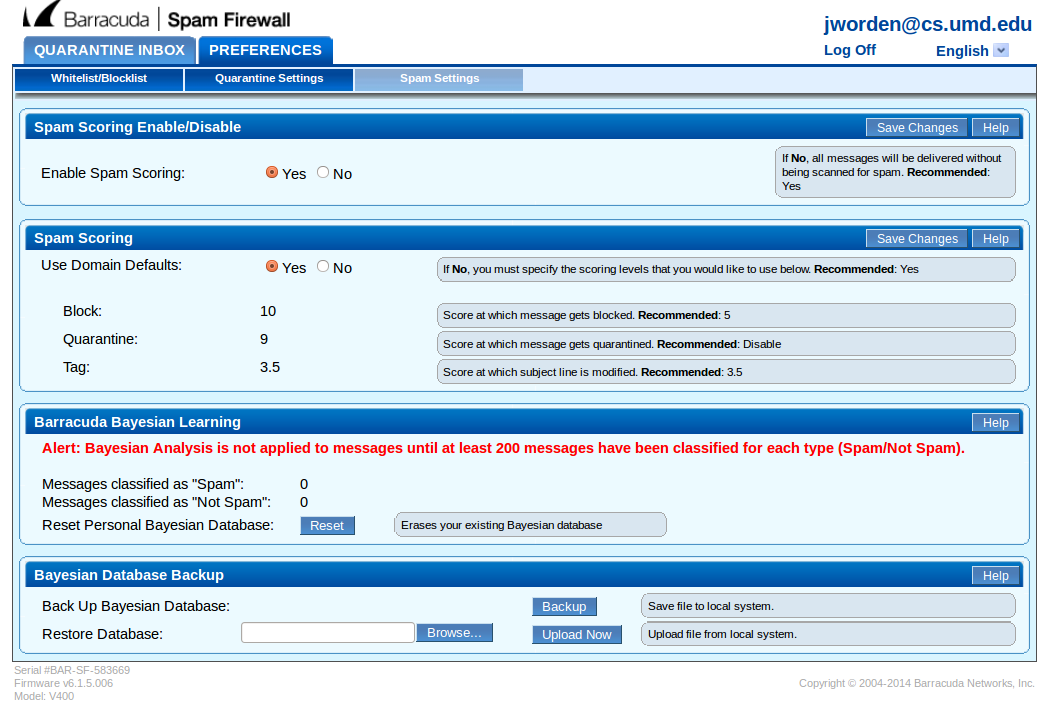Select Yes for Enable Spam Scoring
Image resolution: width=1055 pixels, height=717 pixels.
[x=272, y=173]
